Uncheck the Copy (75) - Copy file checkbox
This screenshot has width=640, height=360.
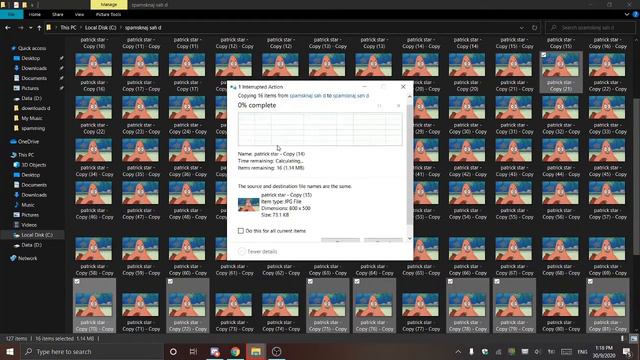click(310, 282)
